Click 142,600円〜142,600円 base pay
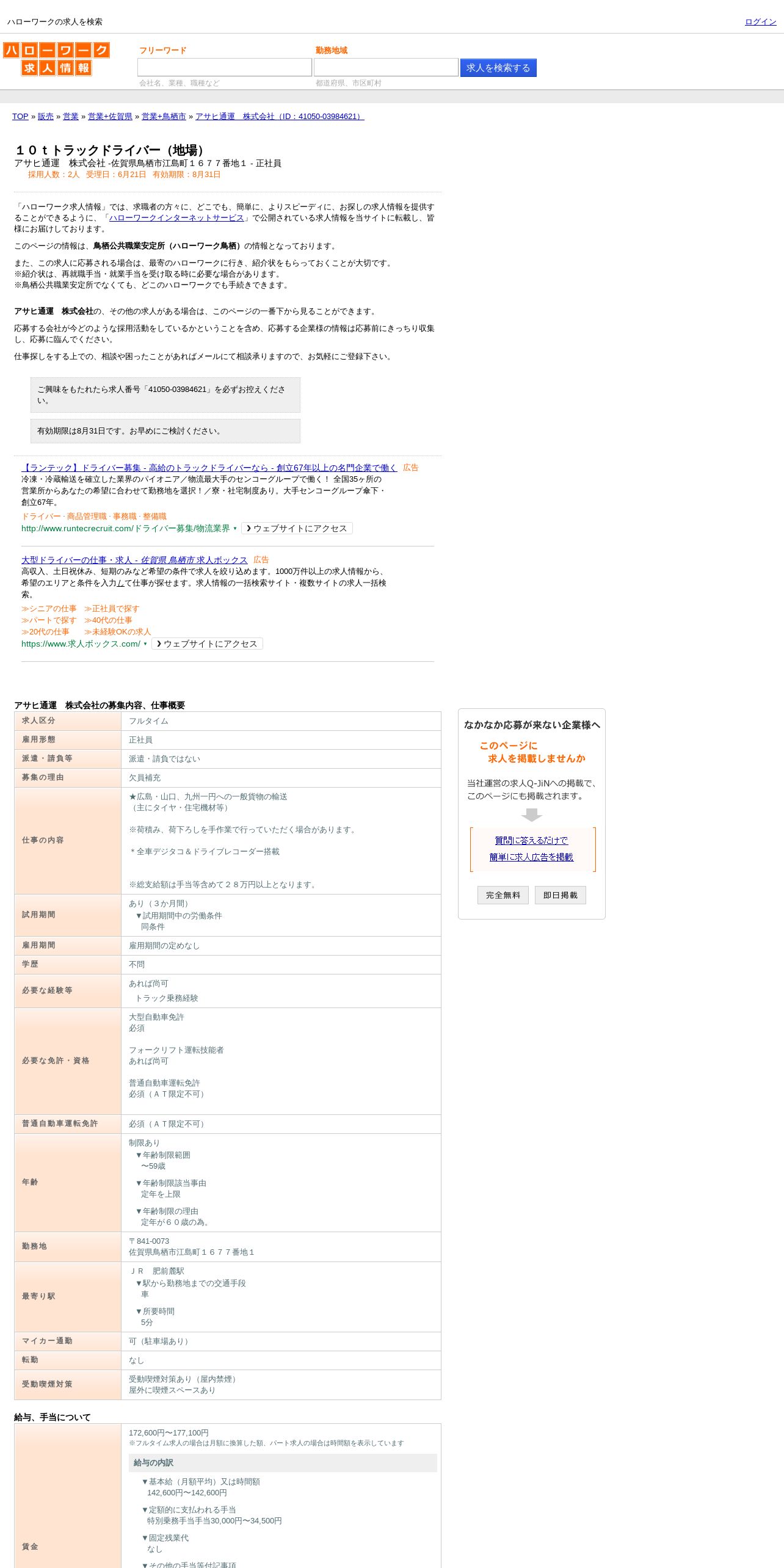The height and width of the screenshot is (1568, 784). coord(187,1493)
